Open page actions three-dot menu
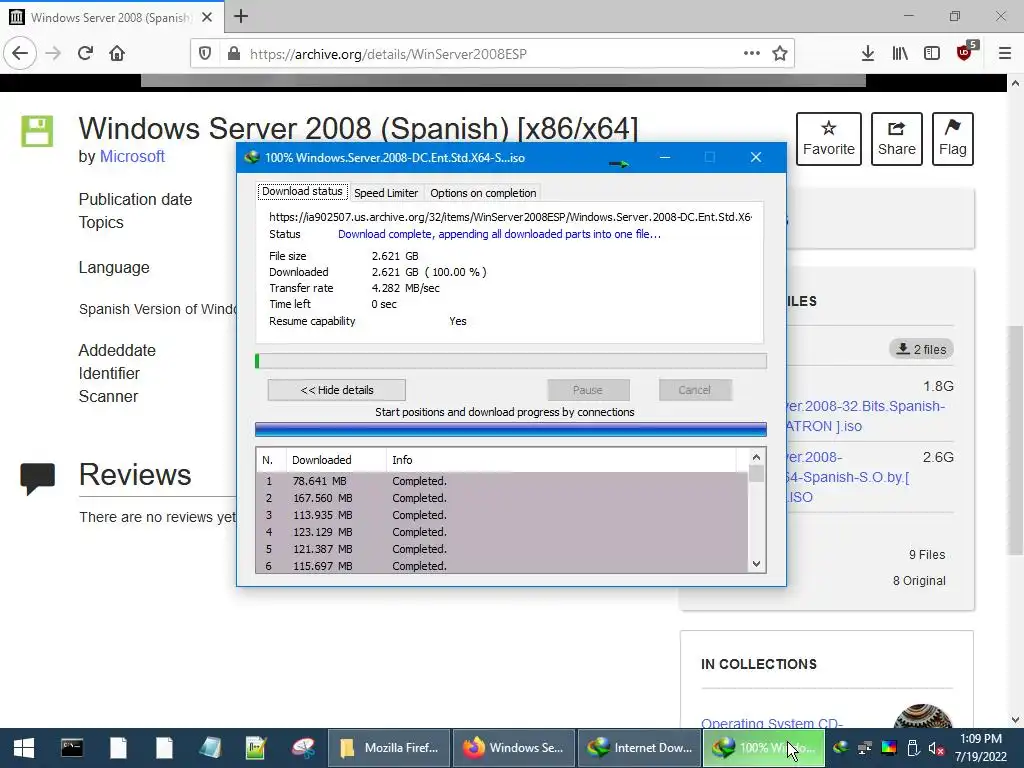The image size is (1024, 768). (x=752, y=54)
